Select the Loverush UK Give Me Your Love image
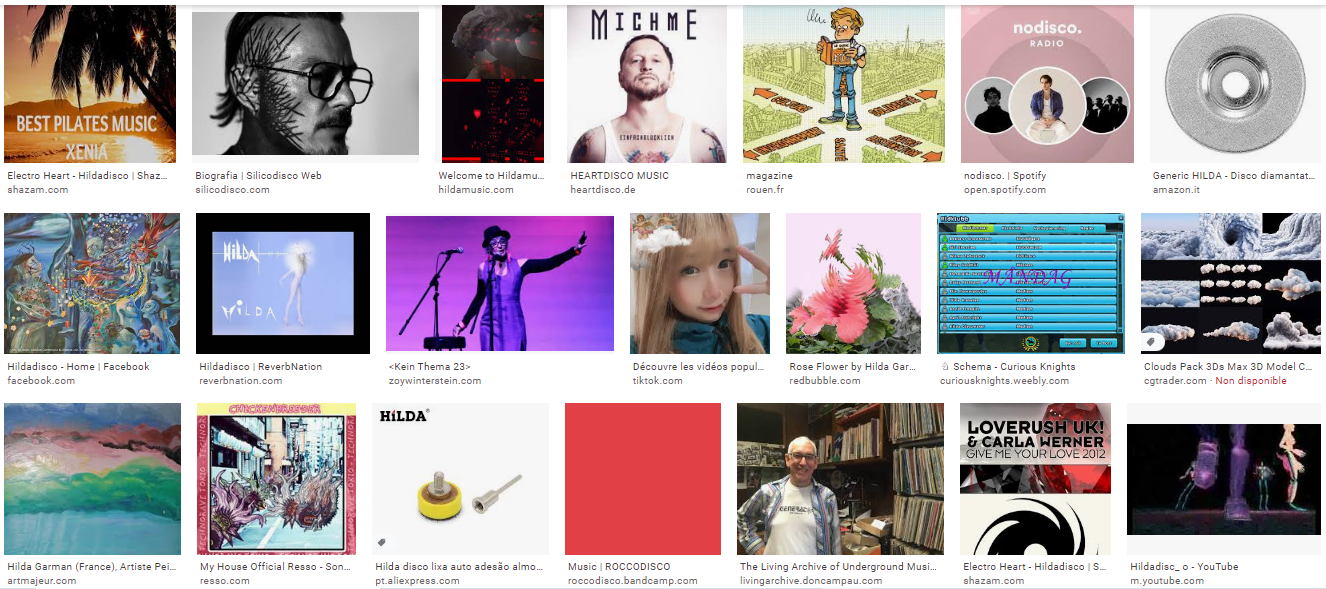 (x=1035, y=479)
